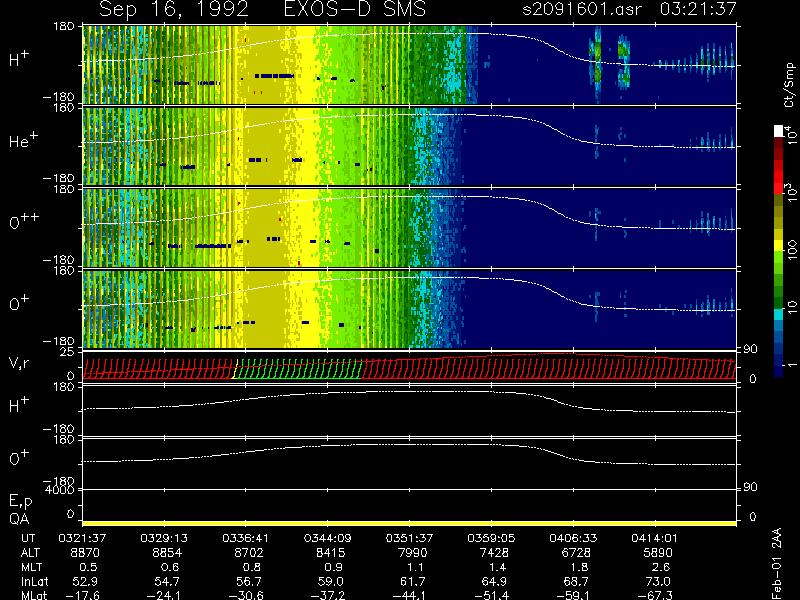
Task: Click the white top swatch of color bar
Action: (x=779, y=131)
